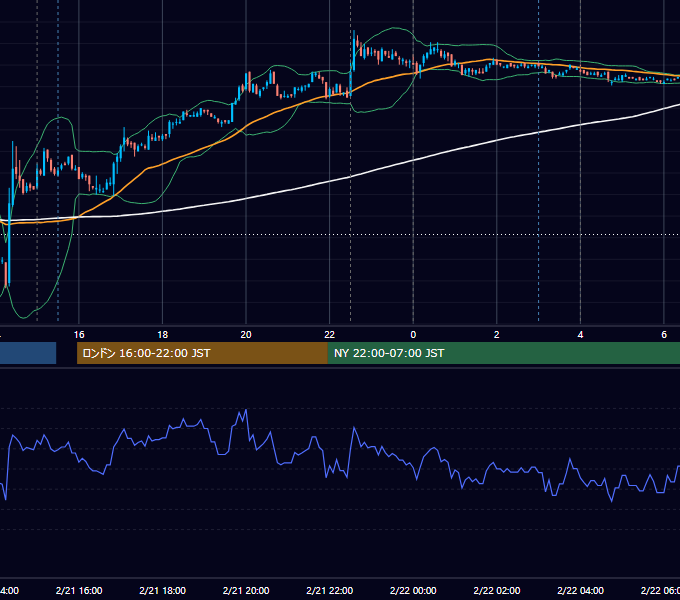Click the blue session bar before London
The image size is (680, 600).
tap(28, 353)
